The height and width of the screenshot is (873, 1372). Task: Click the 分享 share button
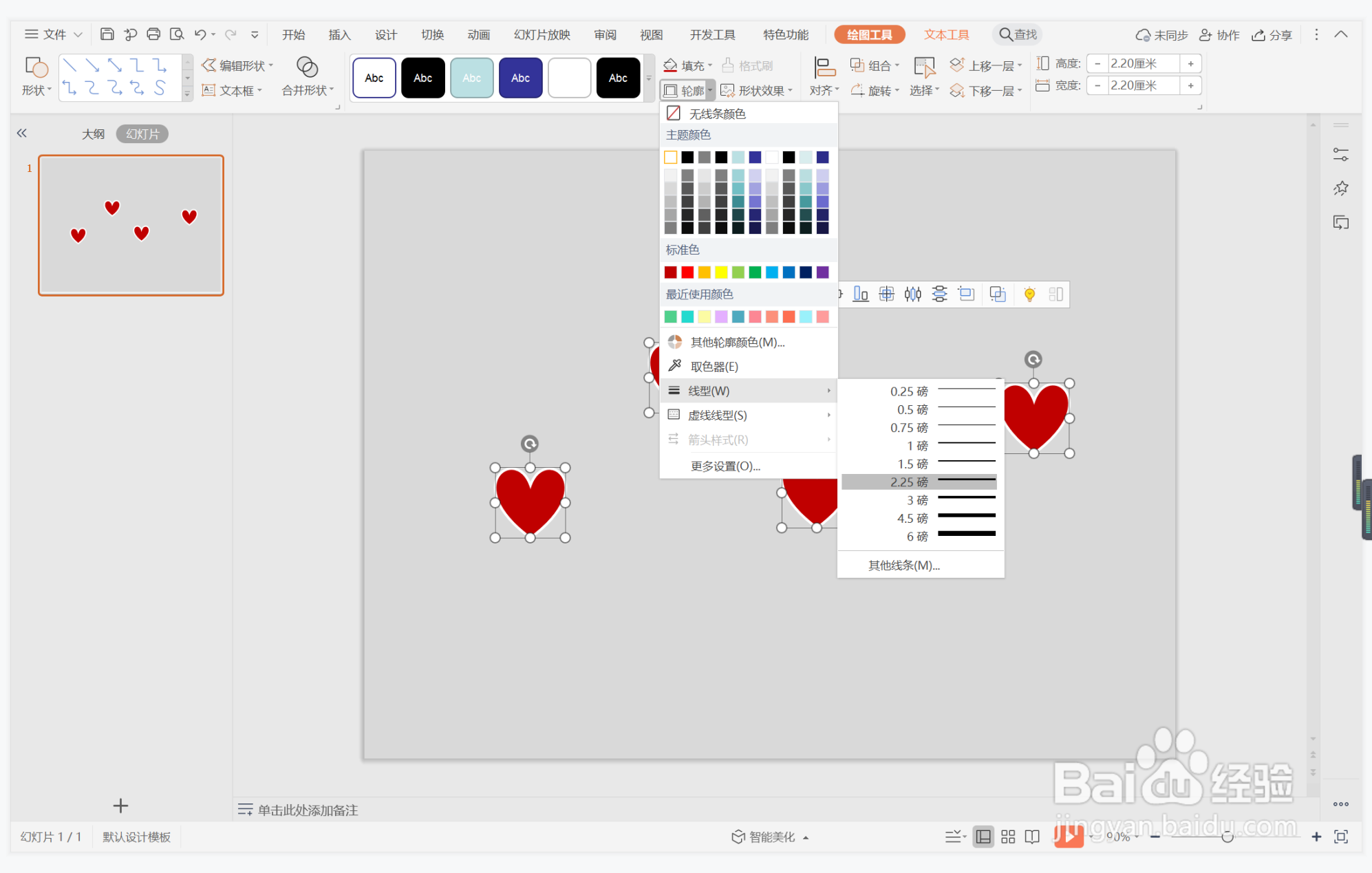pos(1272,34)
